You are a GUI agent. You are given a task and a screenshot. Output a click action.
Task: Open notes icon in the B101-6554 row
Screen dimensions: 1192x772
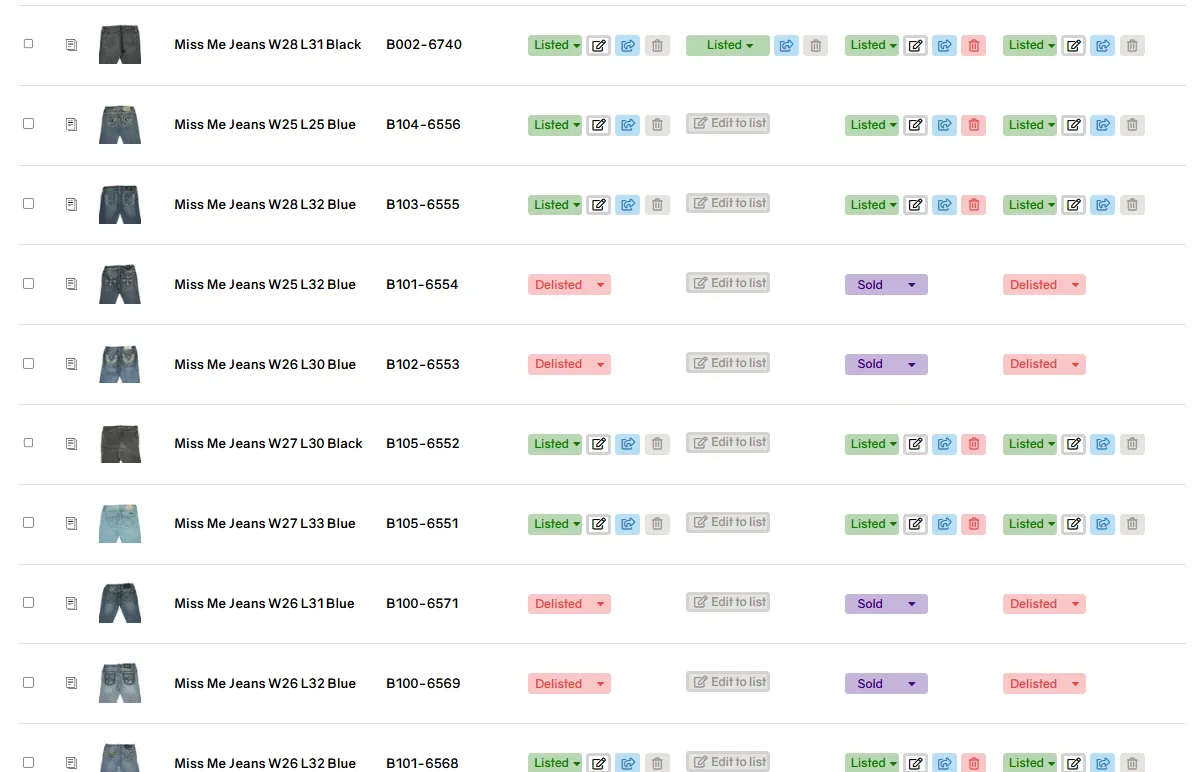tap(71, 284)
